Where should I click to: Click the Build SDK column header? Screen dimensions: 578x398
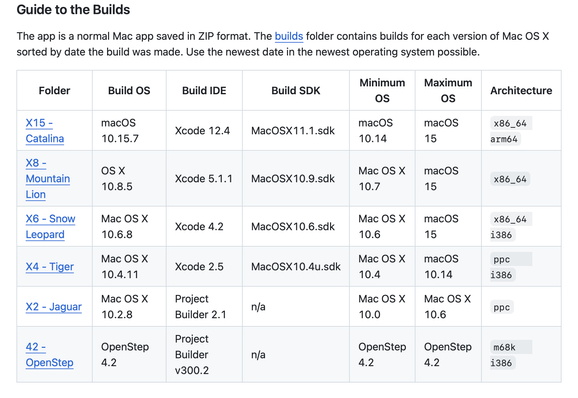point(296,91)
